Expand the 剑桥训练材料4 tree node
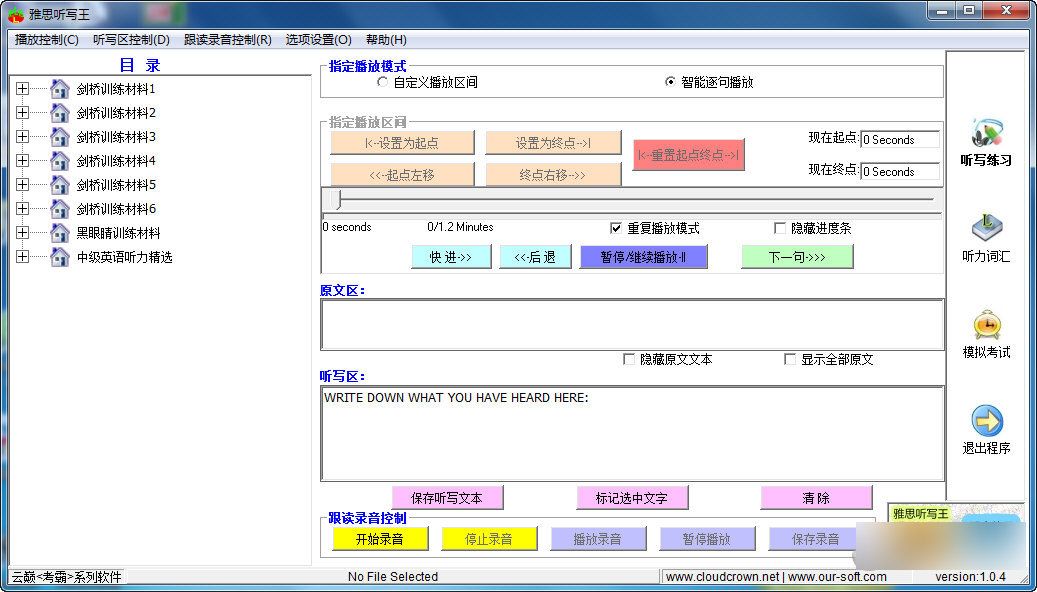 point(23,161)
